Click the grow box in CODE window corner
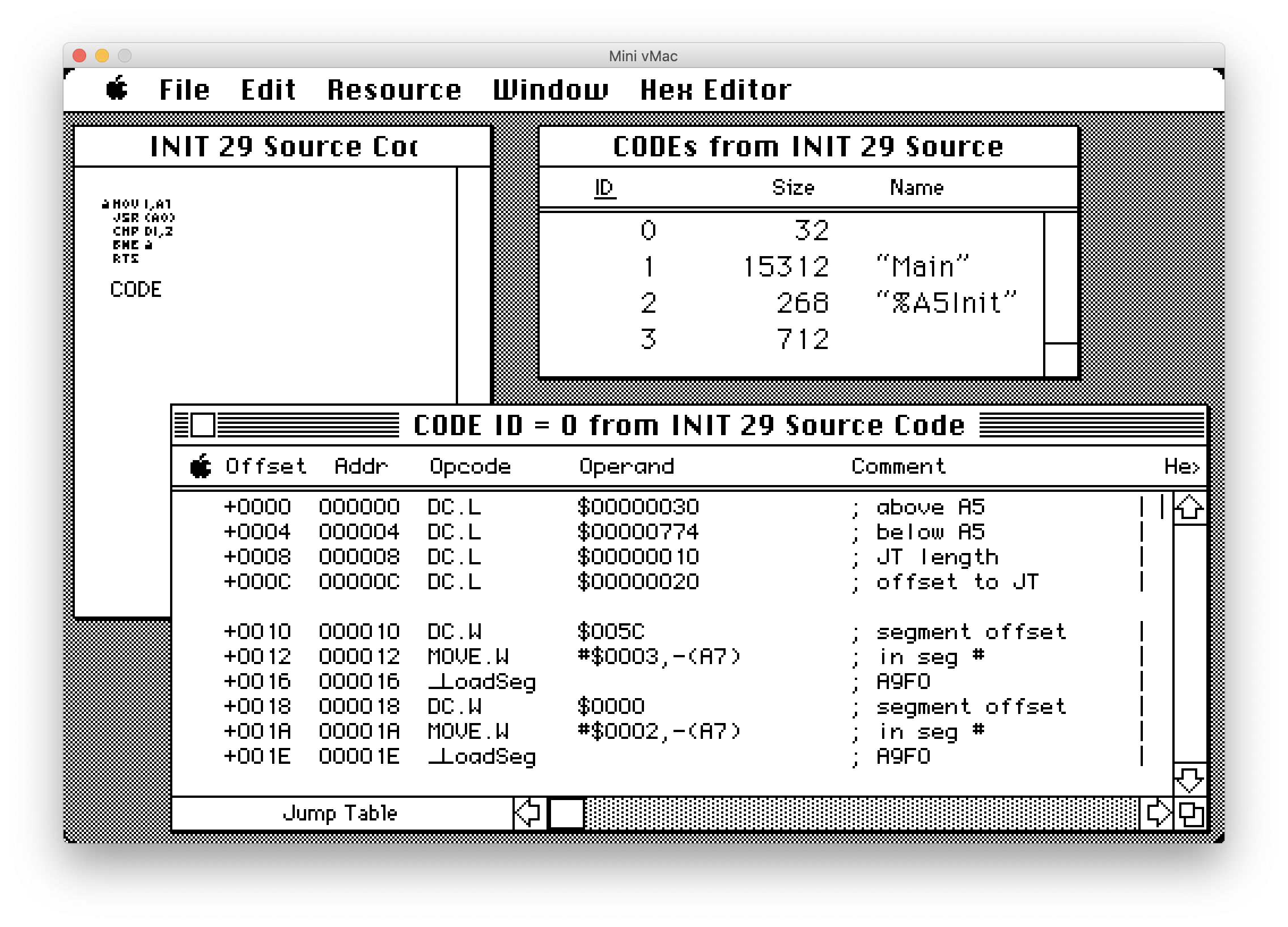 point(1191,814)
